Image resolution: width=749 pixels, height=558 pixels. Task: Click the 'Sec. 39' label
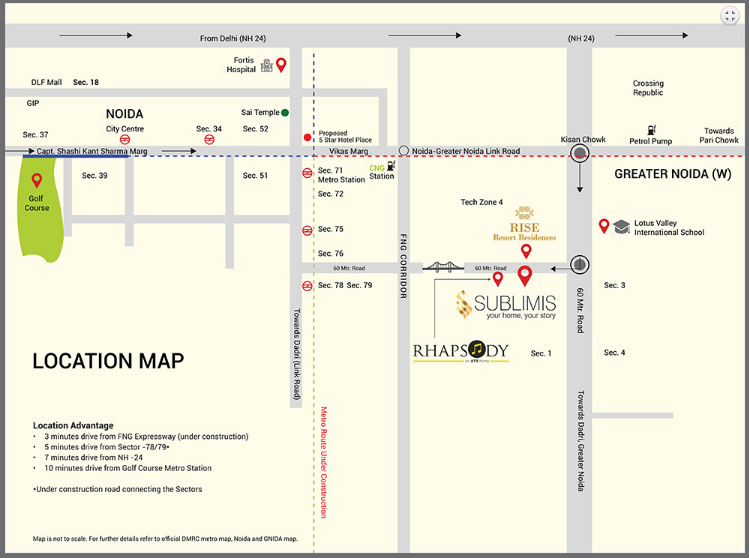point(94,175)
